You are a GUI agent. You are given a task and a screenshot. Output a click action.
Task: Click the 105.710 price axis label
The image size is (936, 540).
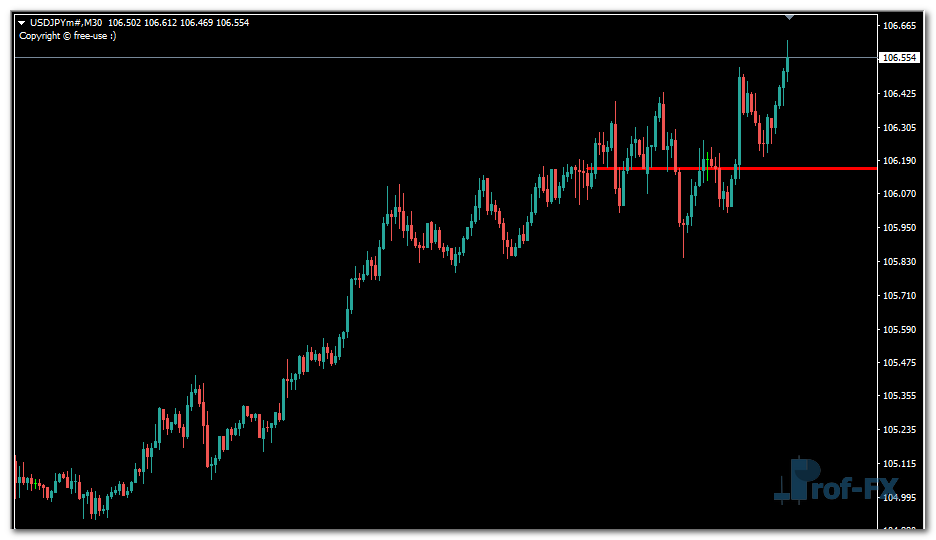899,296
